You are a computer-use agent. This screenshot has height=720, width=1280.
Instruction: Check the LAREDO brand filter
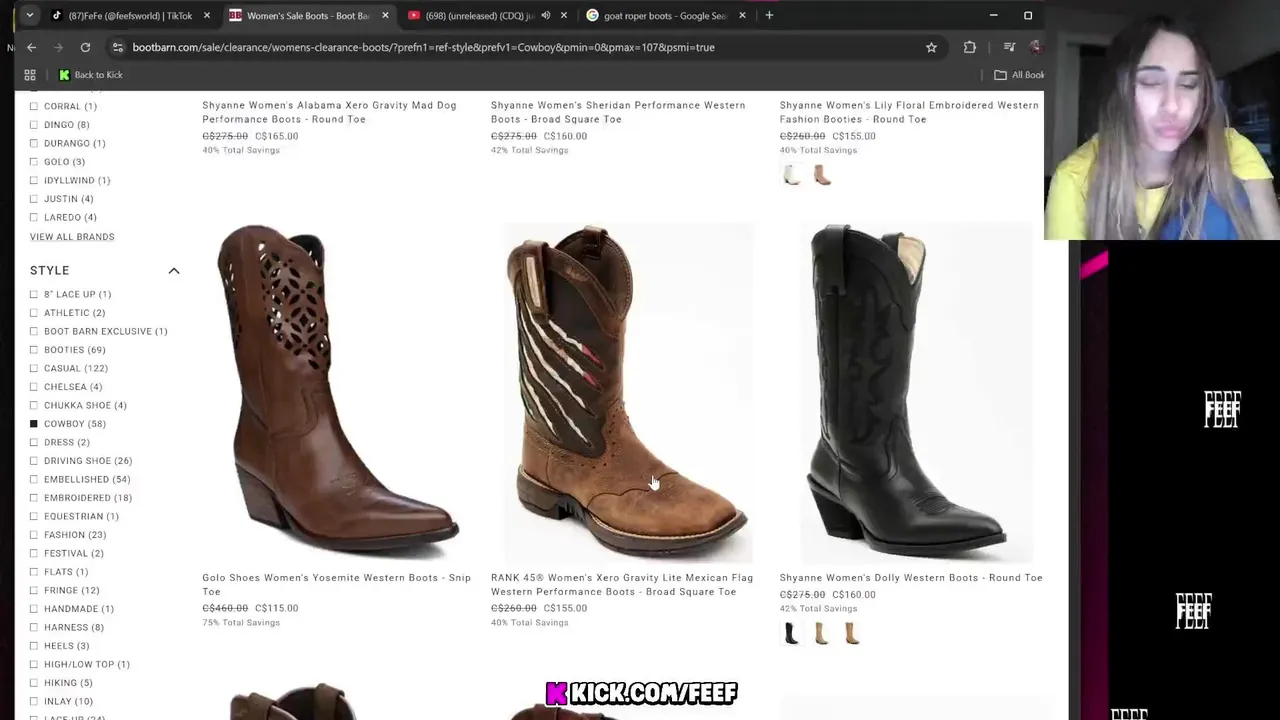pos(34,217)
